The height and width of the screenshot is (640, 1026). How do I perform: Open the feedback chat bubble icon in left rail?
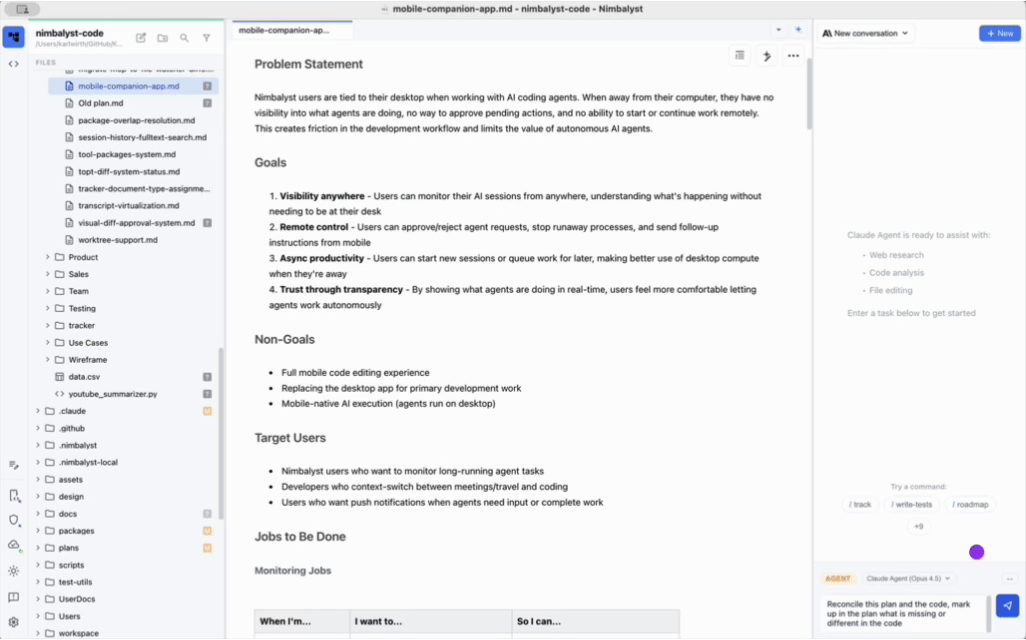[13, 595]
